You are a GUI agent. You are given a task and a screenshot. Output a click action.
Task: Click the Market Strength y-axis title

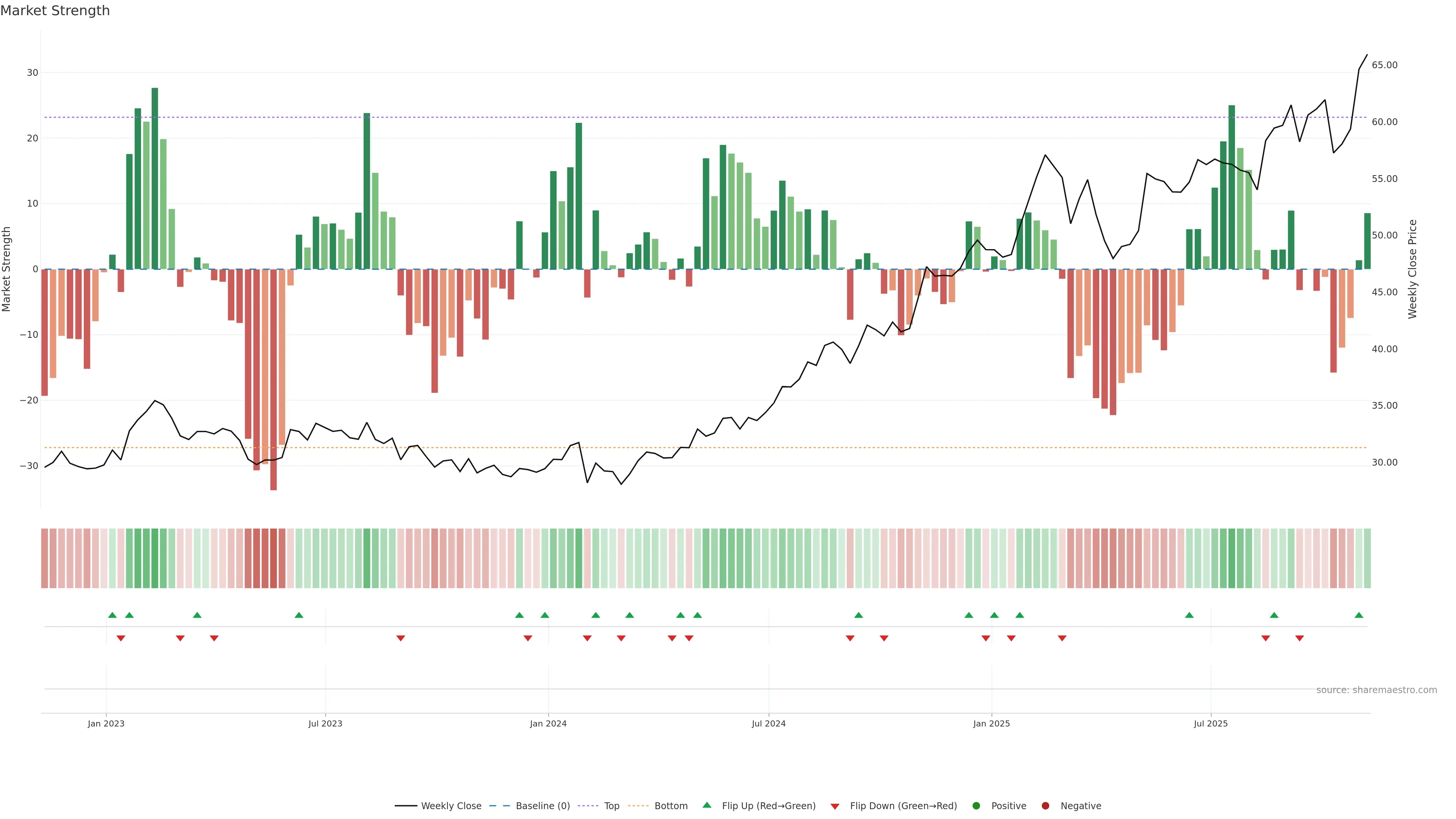[7, 269]
